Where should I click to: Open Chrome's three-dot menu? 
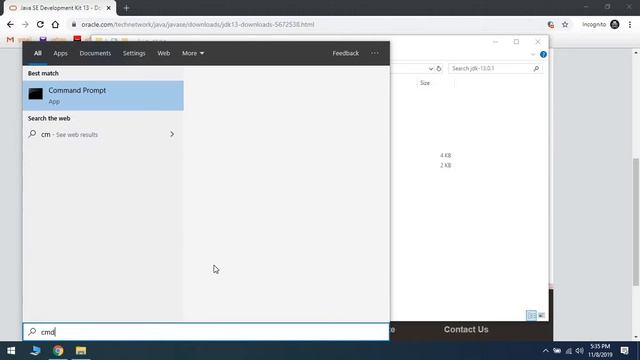point(630,24)
